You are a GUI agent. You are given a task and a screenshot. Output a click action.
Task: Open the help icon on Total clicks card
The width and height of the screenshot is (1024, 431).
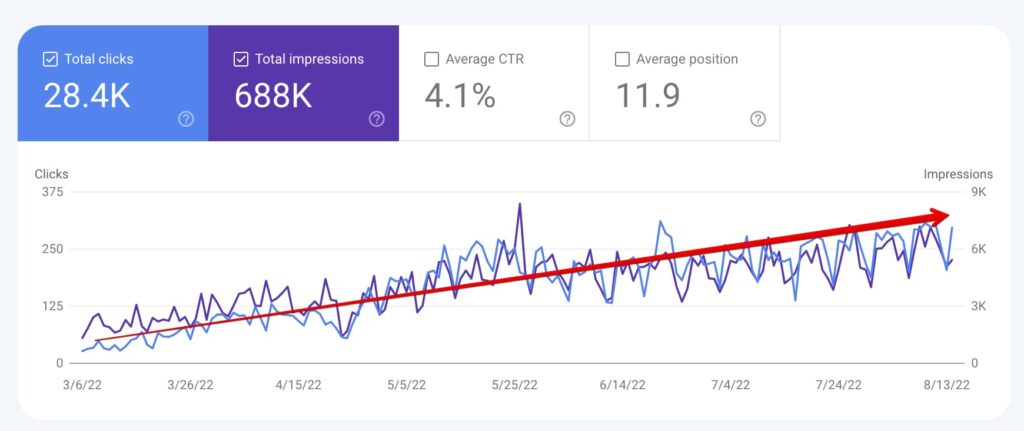[186, 119]
